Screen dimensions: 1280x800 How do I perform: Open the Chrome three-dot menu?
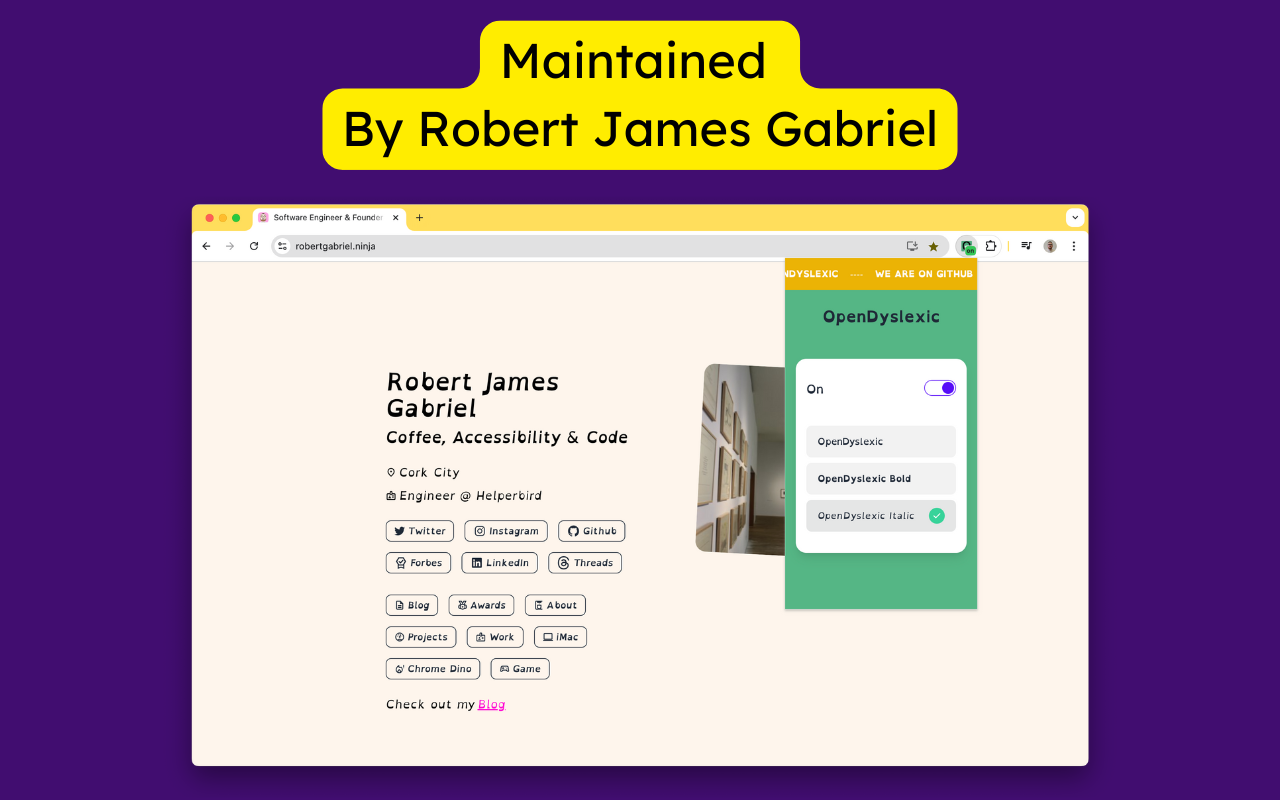point(1074,246)
